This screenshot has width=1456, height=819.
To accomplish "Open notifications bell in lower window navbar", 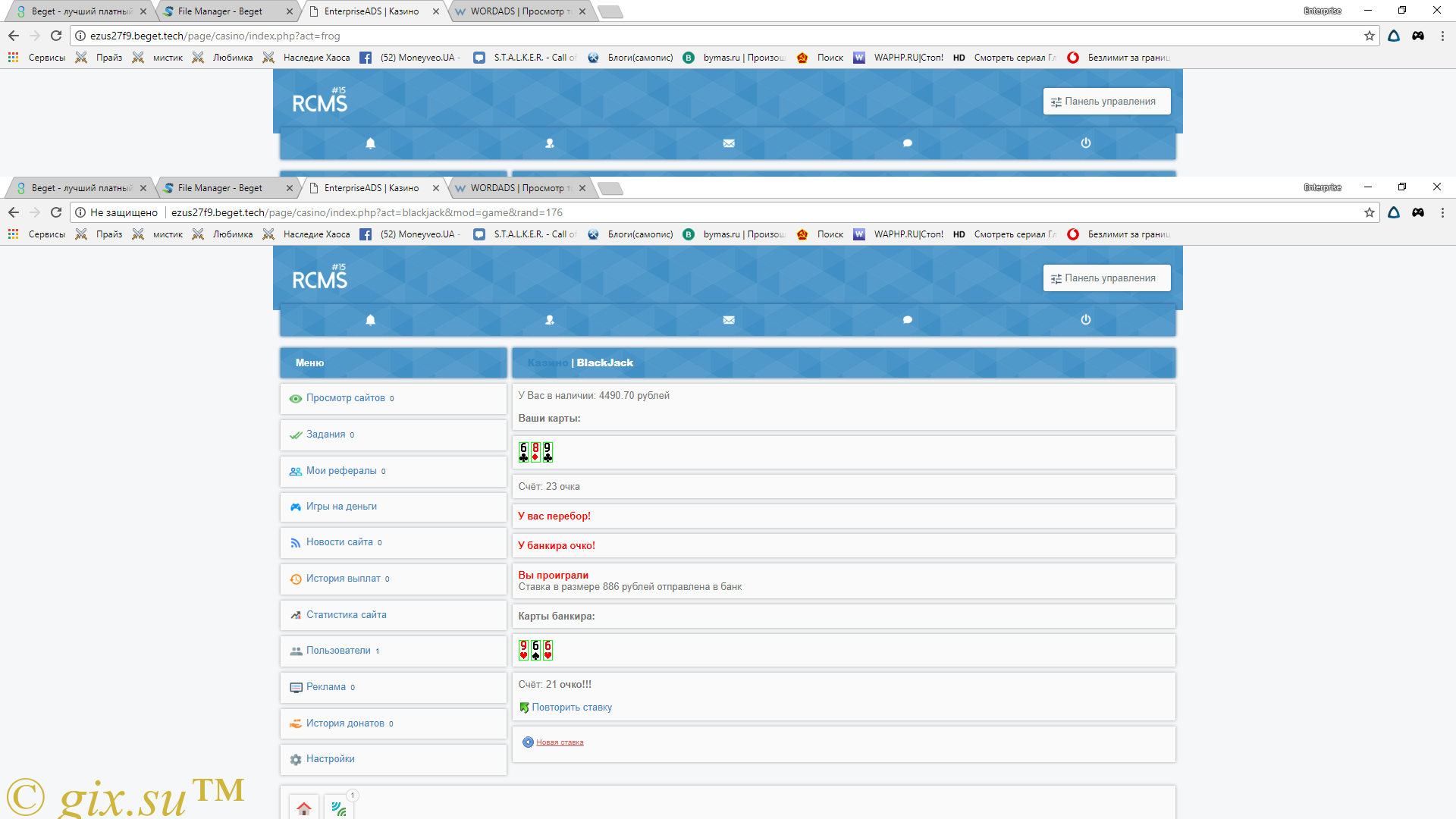I will [x=370, y=320].
